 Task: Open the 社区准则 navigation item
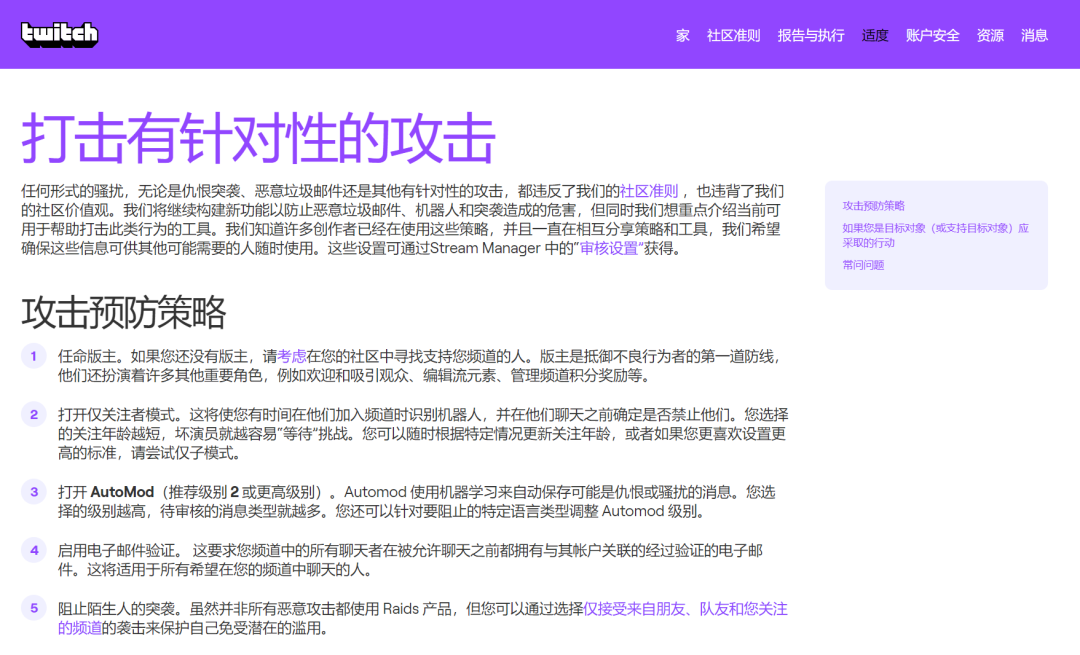734,36
